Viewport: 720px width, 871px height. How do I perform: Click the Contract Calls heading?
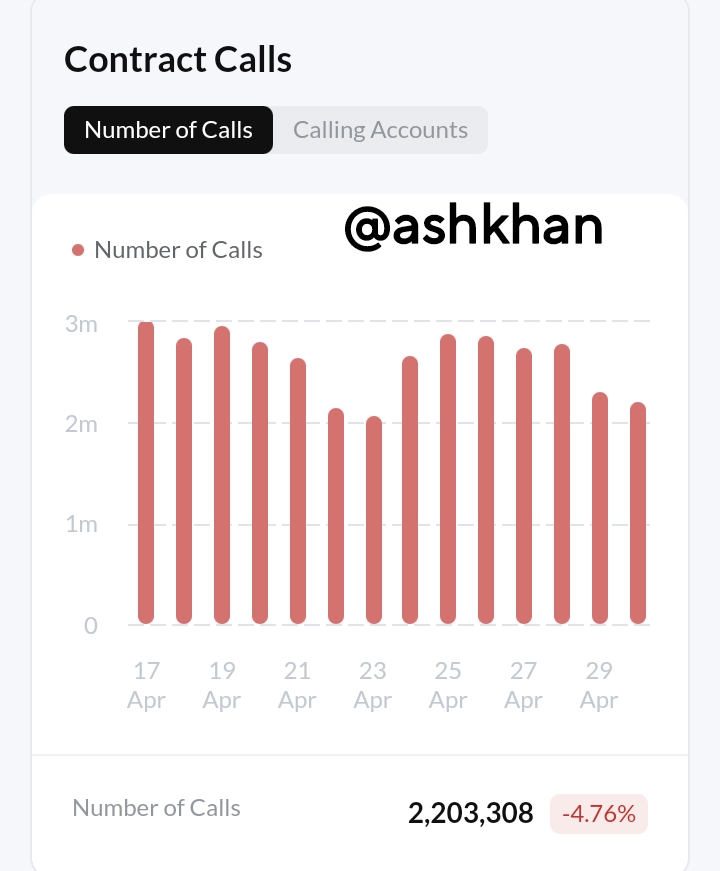coord(178,59)
